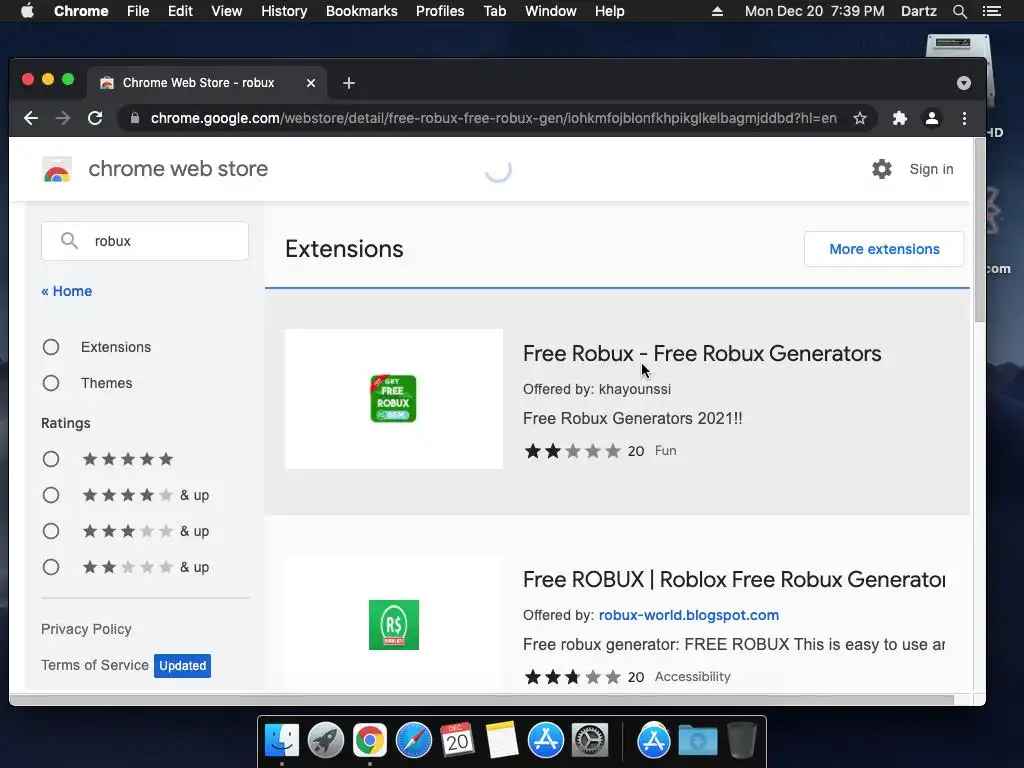Viewport: 1024px width, 768px height.
Task: Open the Chrome profile avatar
Action: click(x=932, y=118)
